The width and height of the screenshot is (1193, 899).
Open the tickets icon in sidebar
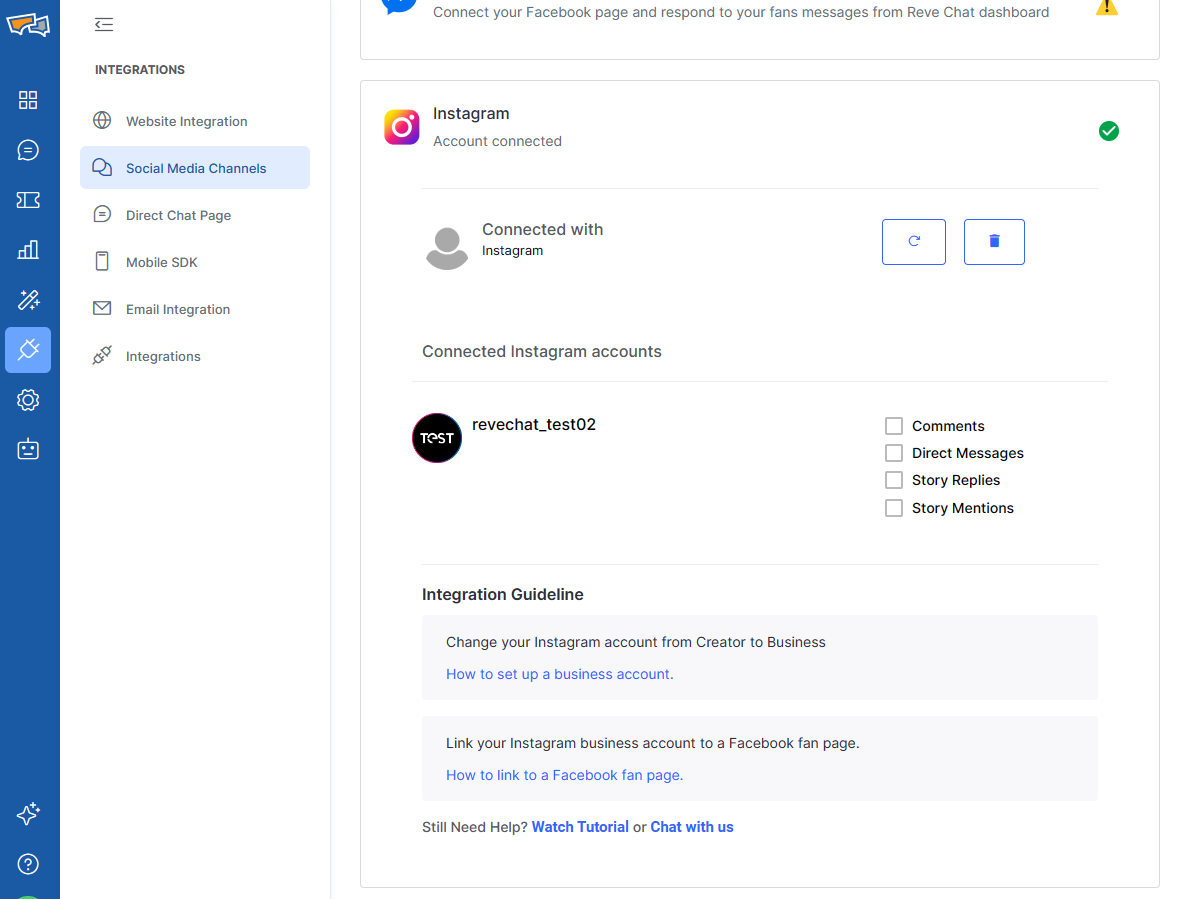click(x=28, y=200)
